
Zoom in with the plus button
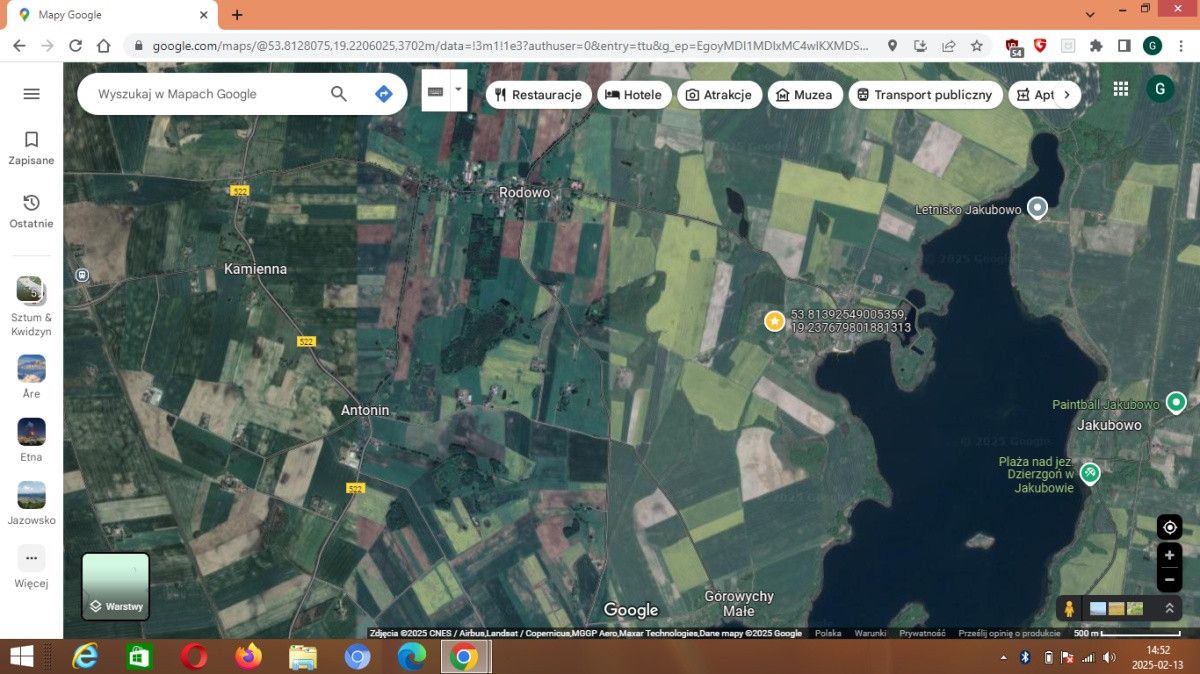coord(1169,555)
